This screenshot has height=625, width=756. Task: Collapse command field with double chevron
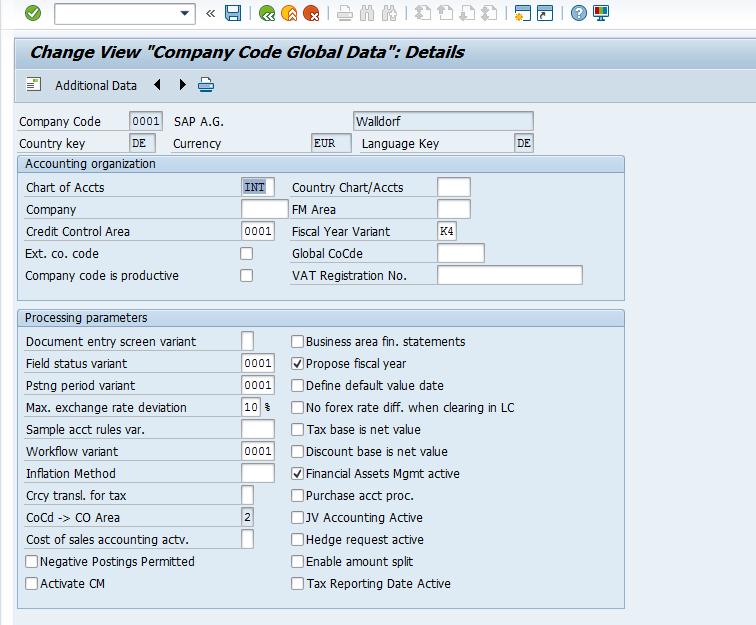pyautogui.click(x=210, y=13)
